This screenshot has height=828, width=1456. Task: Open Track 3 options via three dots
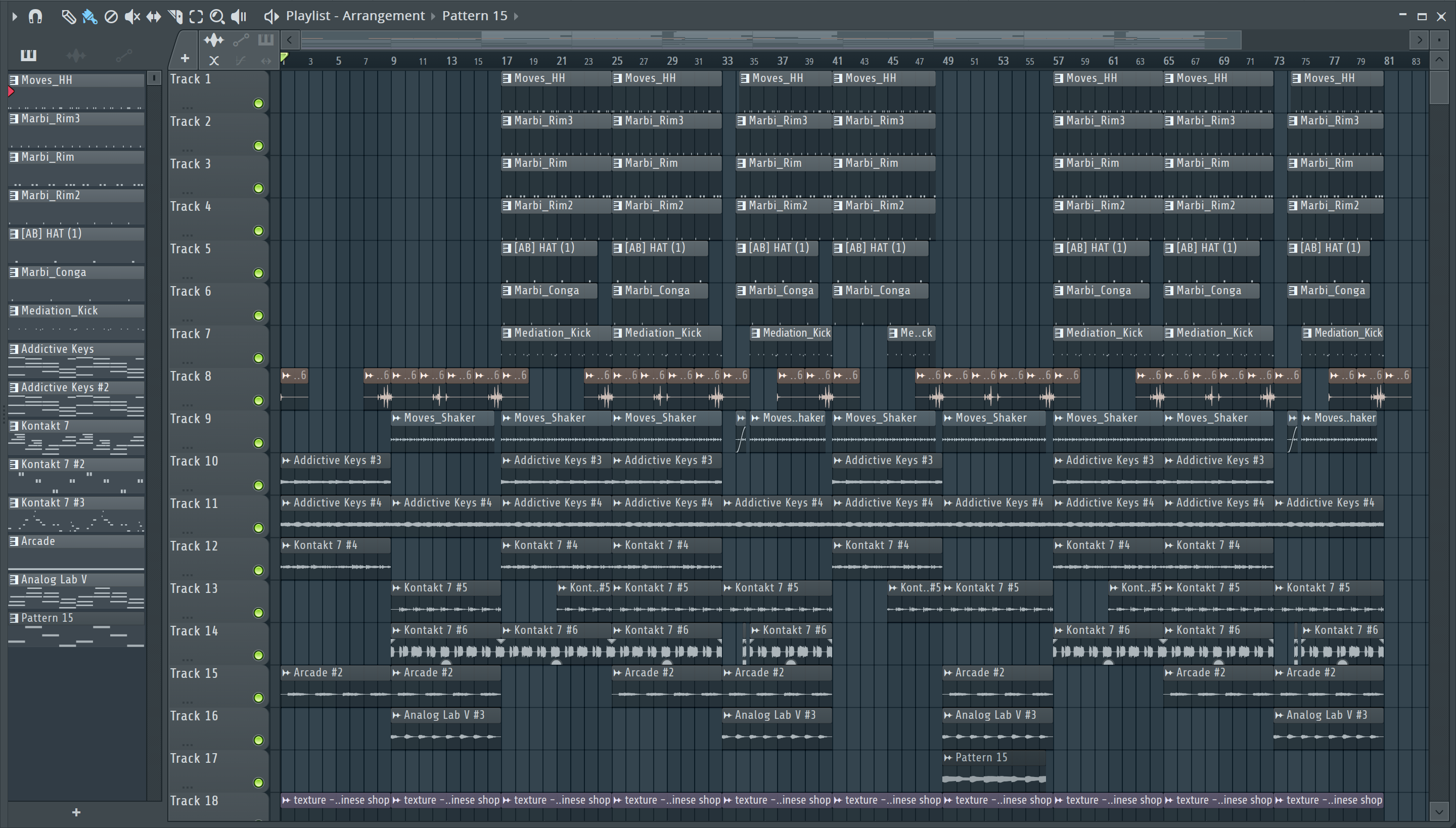188,193
